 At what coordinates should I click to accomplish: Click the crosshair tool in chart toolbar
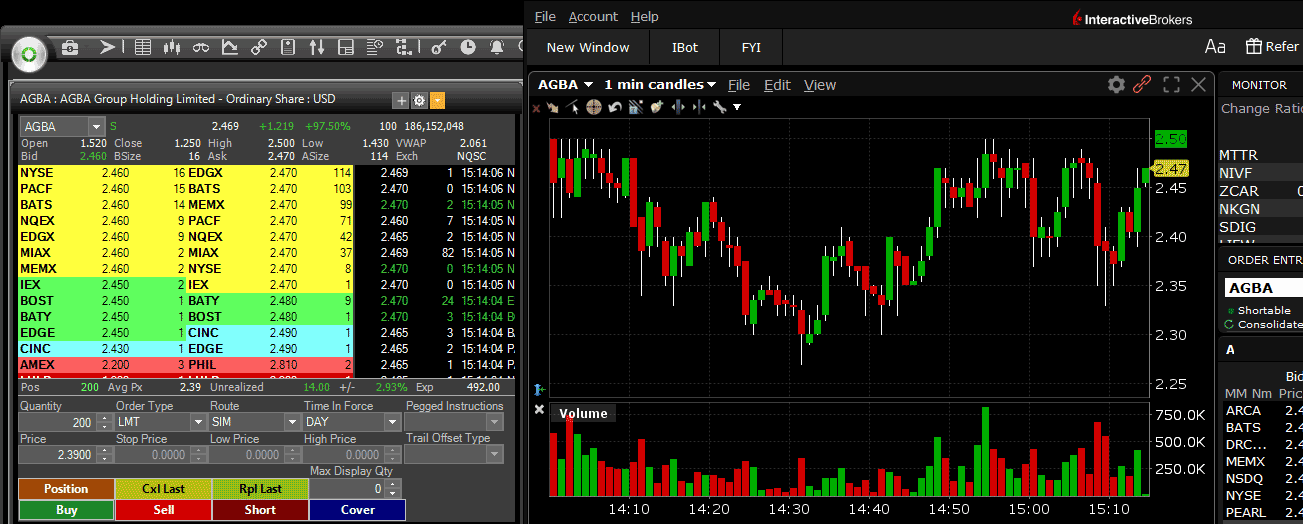pos(593,107)
